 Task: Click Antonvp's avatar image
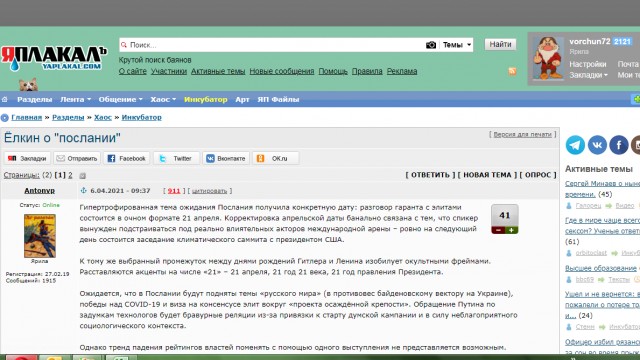pos(40,236)
